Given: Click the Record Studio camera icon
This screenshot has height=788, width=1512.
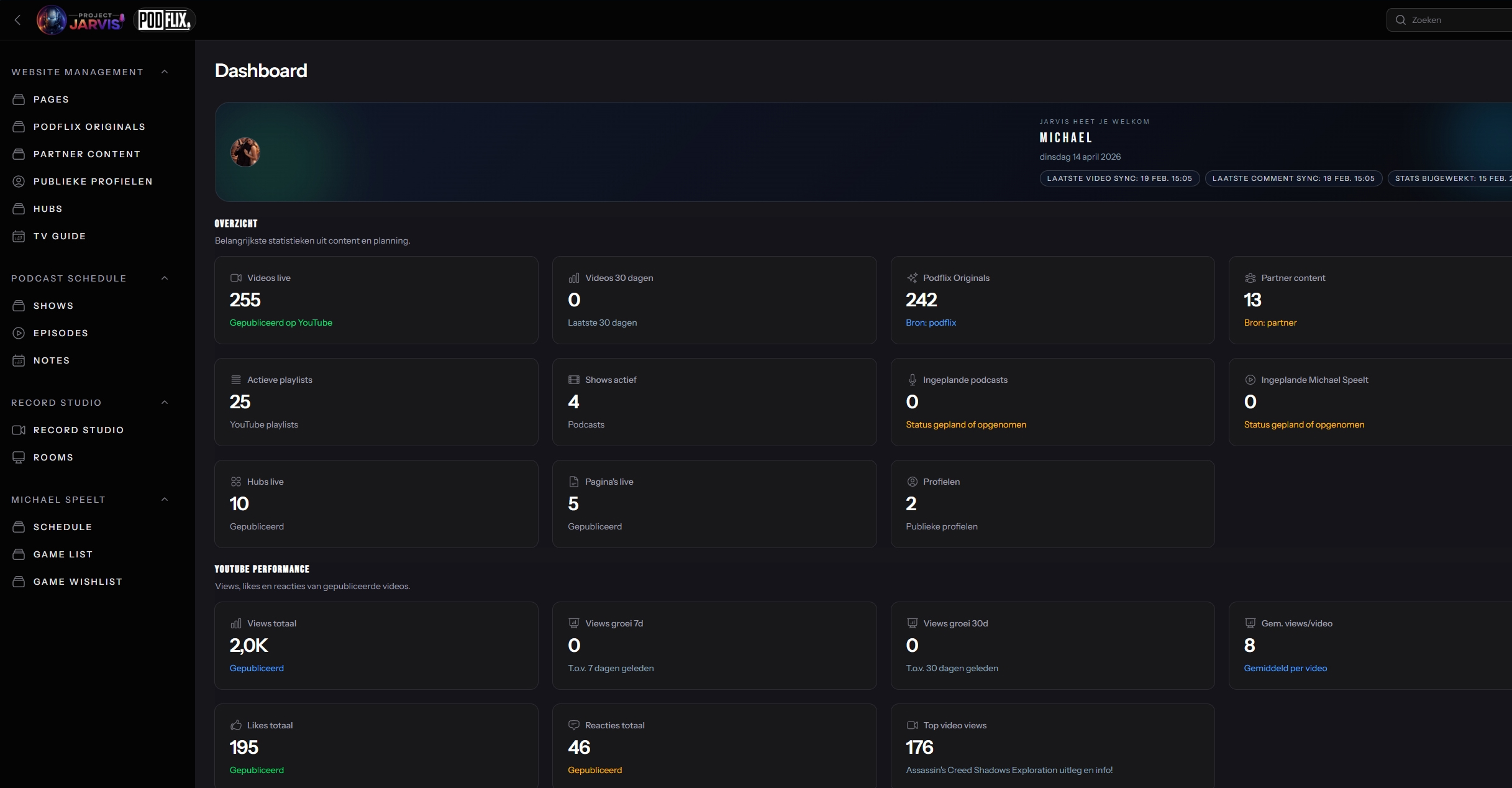Looking at the screenshot, I should pyautogui.click(x=19, y=430).
